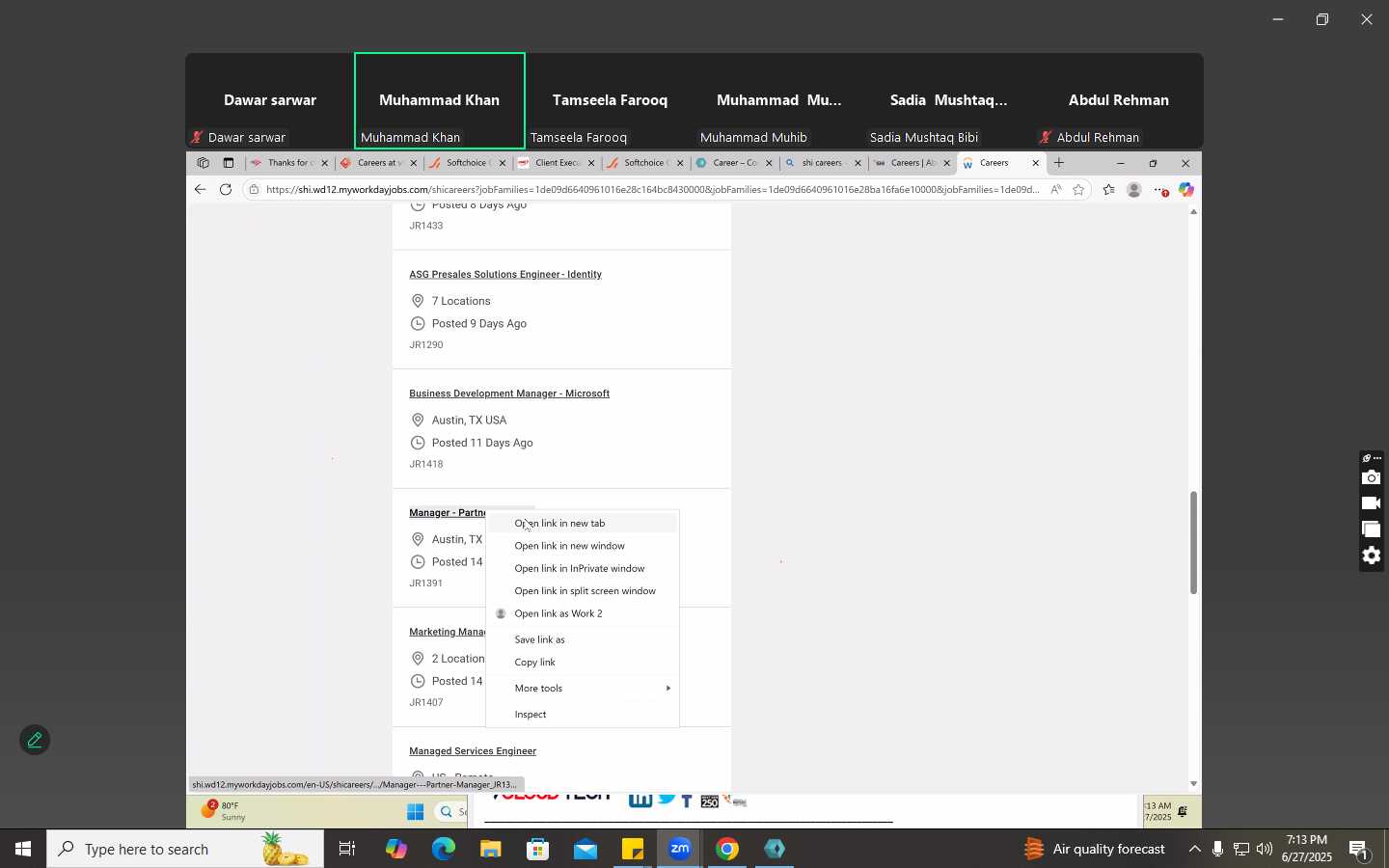The height and width of the screenshot is (868, 1389).
Task: Click Zoom screenshot camera icon
Action: coord(1371,478)
